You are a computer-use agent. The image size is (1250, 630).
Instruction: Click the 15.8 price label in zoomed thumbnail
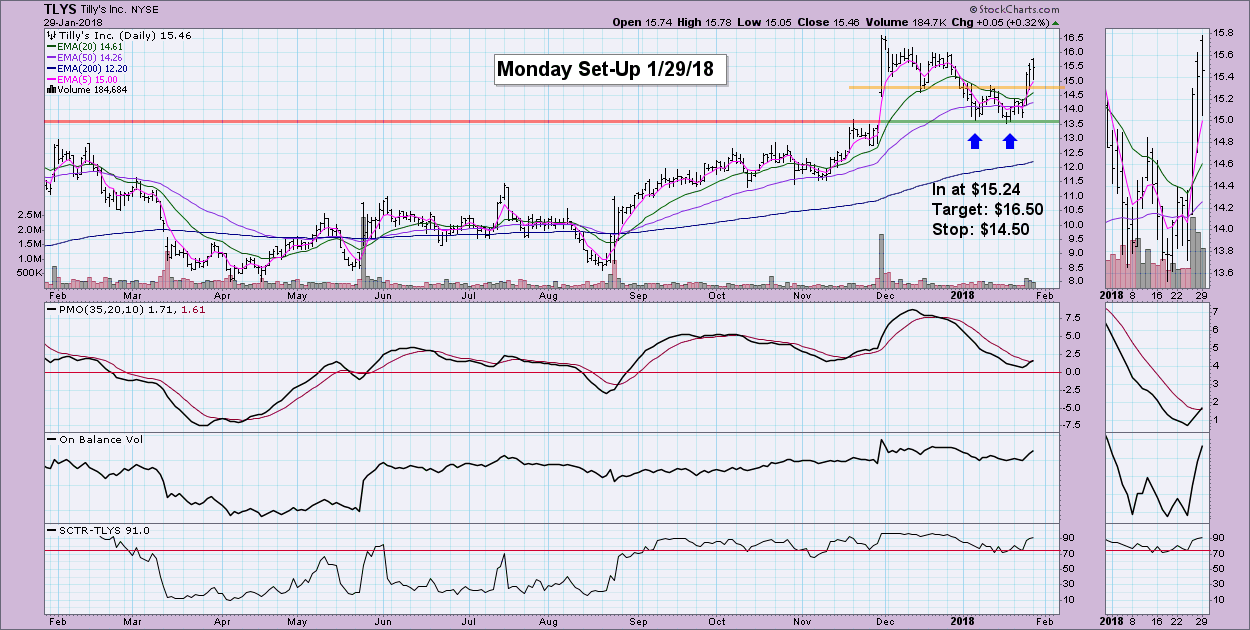click(1223, 33)
